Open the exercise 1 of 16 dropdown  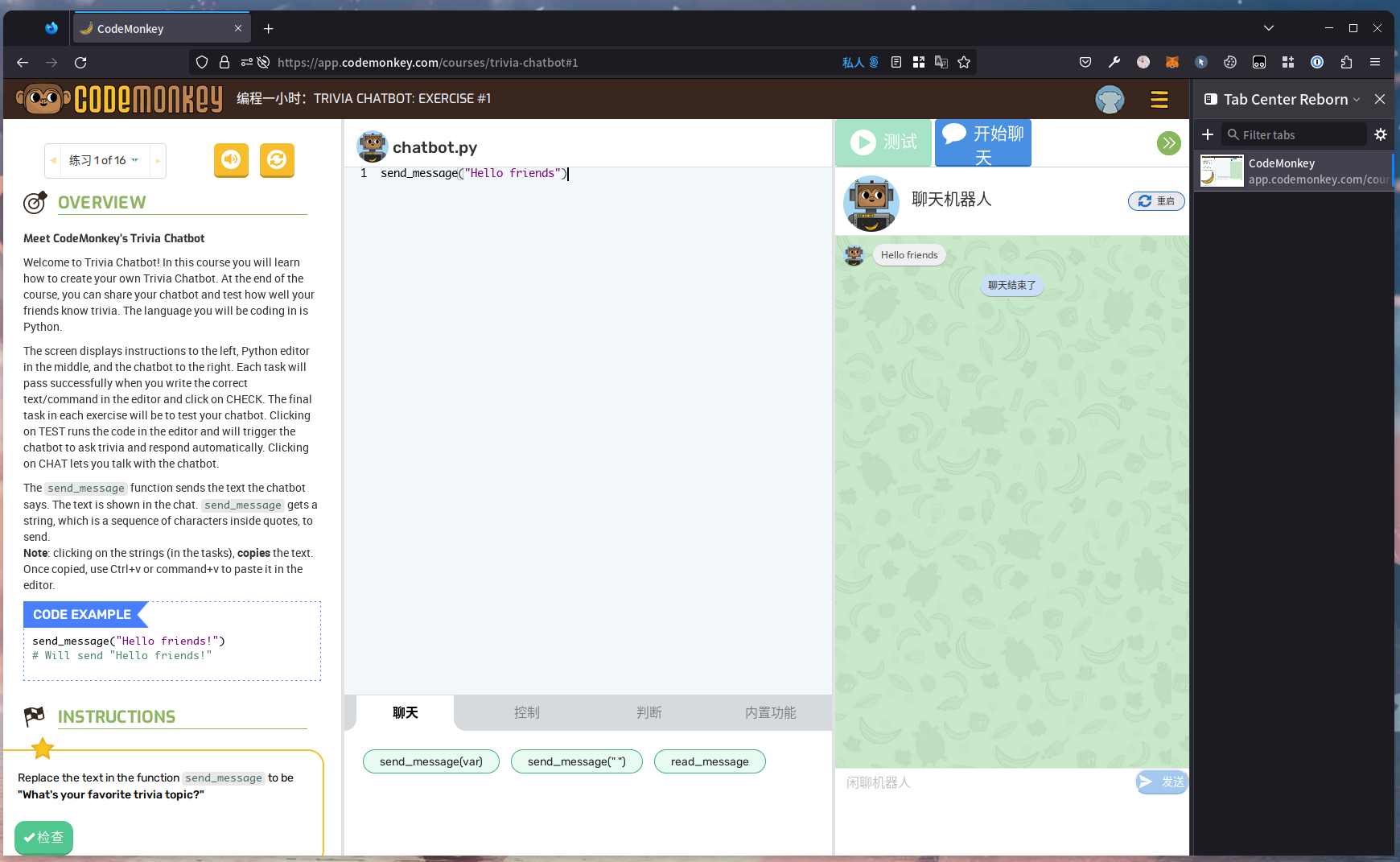[x=105, y=160]
